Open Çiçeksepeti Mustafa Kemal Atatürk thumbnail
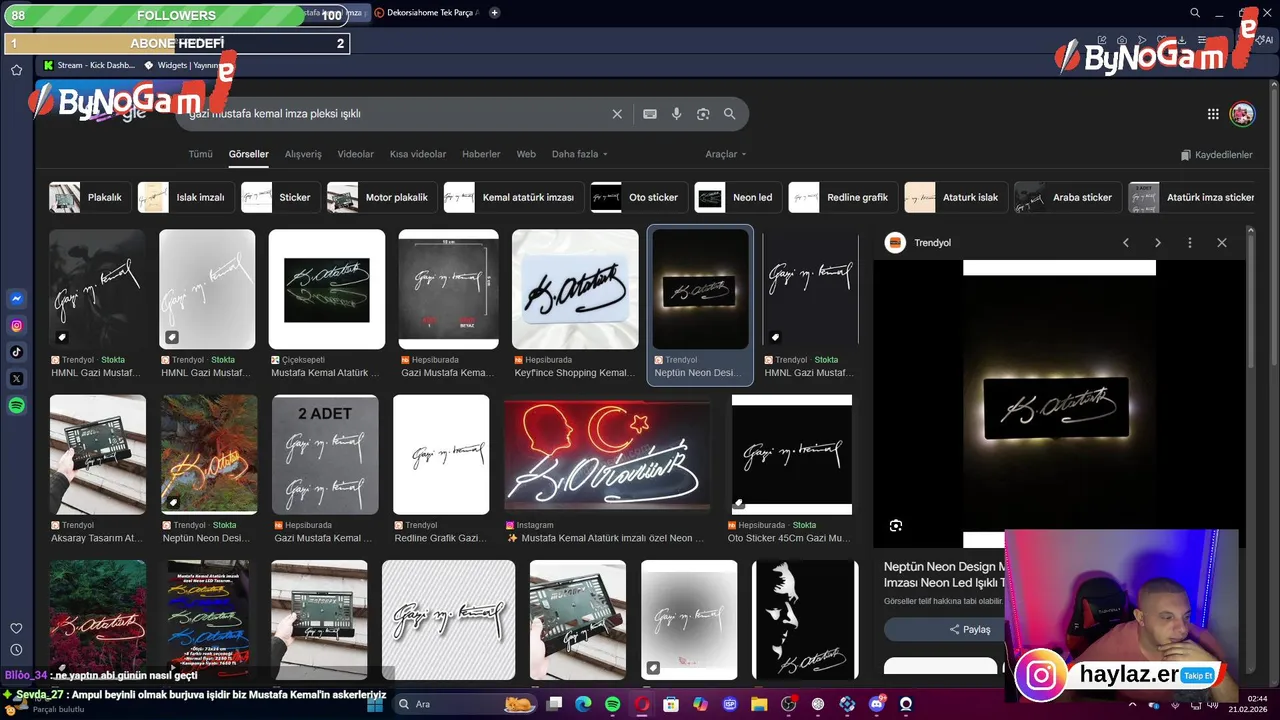1280x720 pixels. point(327,290)
